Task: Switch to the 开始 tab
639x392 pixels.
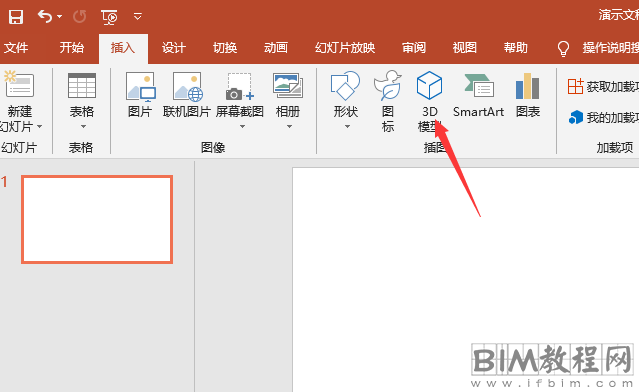Action: tap(72, 48)
